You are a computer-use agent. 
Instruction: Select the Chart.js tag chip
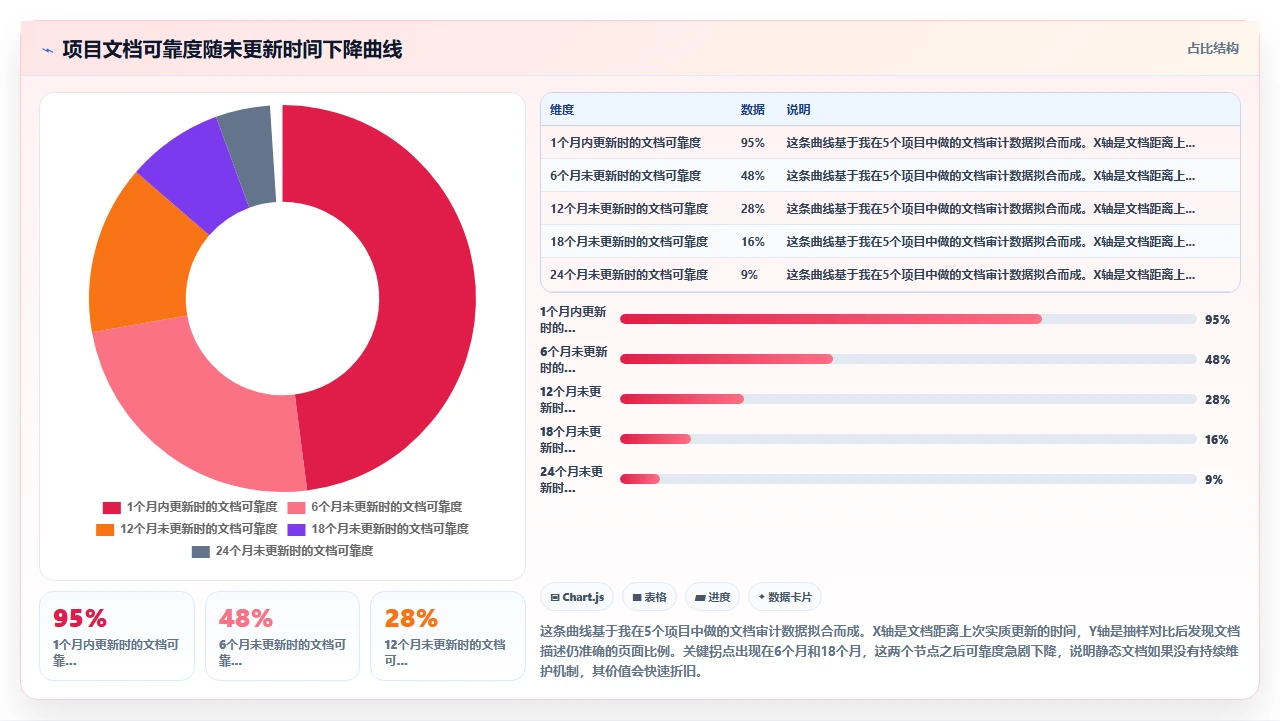click(x=577, y=597)
